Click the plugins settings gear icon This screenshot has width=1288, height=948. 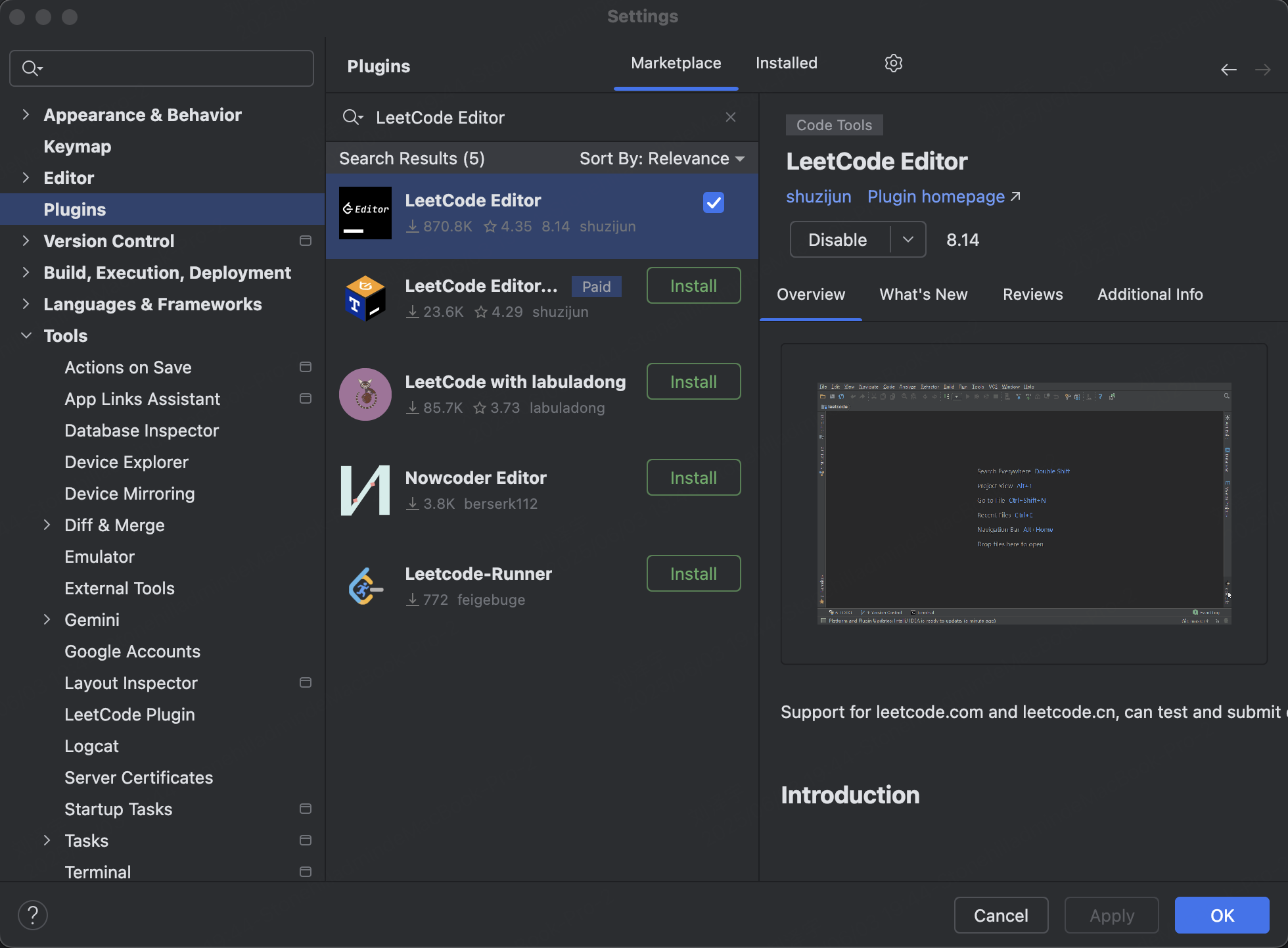pos(893,63)
